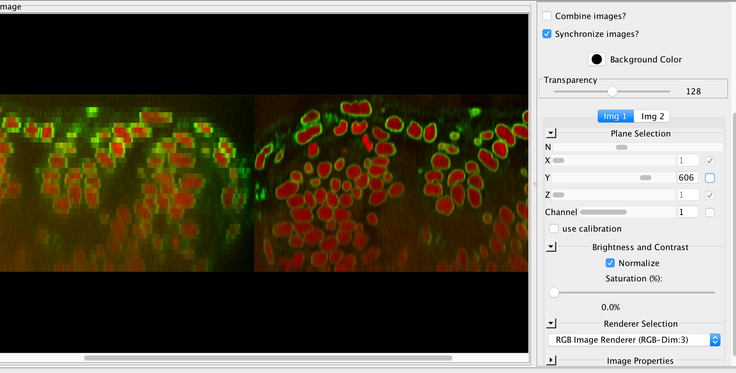Enable the Combine images checkbox
Viewport: 736px width, 373px height.
(547, 16)
